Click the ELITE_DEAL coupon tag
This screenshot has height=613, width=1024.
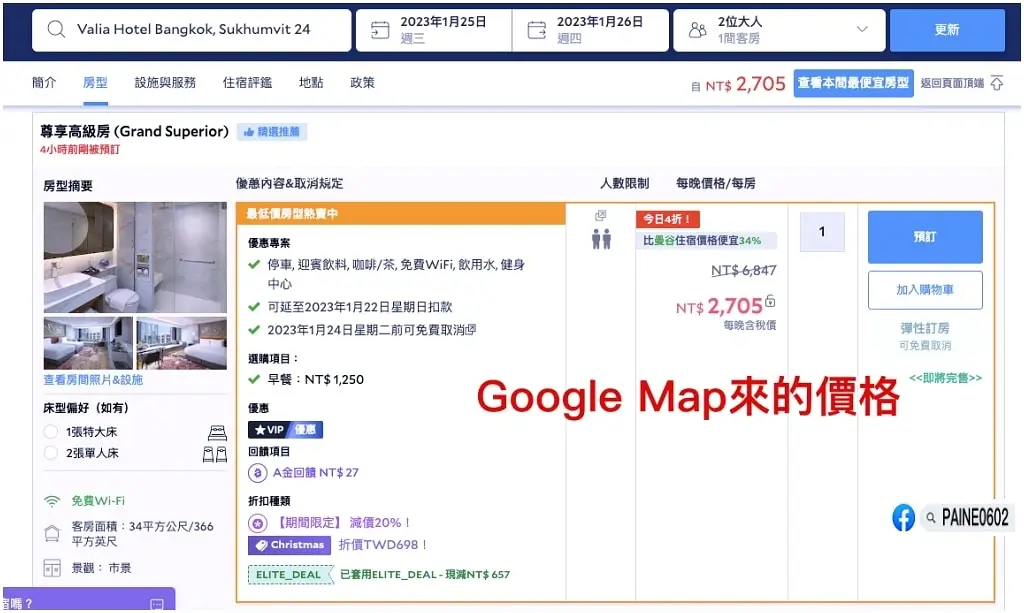click(x=291, y=574)
